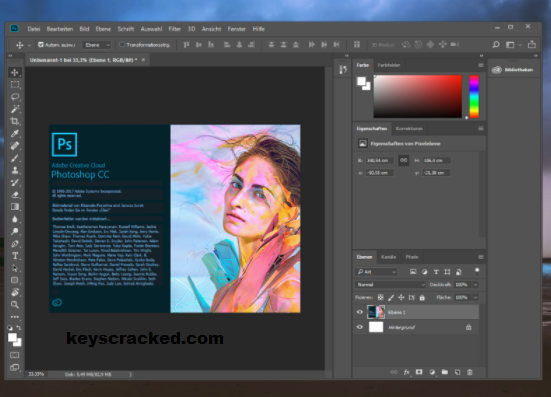Click the fx layer style icon
551x397 pixels.
pyautogui.click(x=407, y=372)
